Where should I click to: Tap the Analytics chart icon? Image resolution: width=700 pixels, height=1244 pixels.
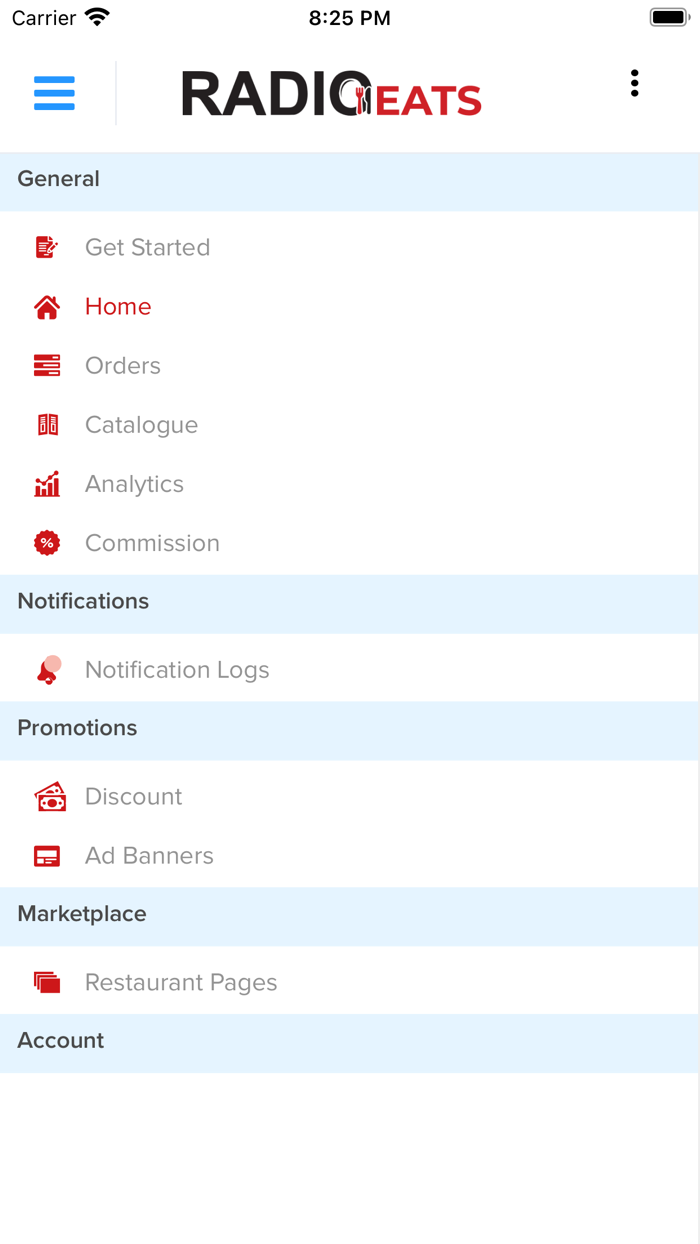pyautogui.click(x=47, y=484)
